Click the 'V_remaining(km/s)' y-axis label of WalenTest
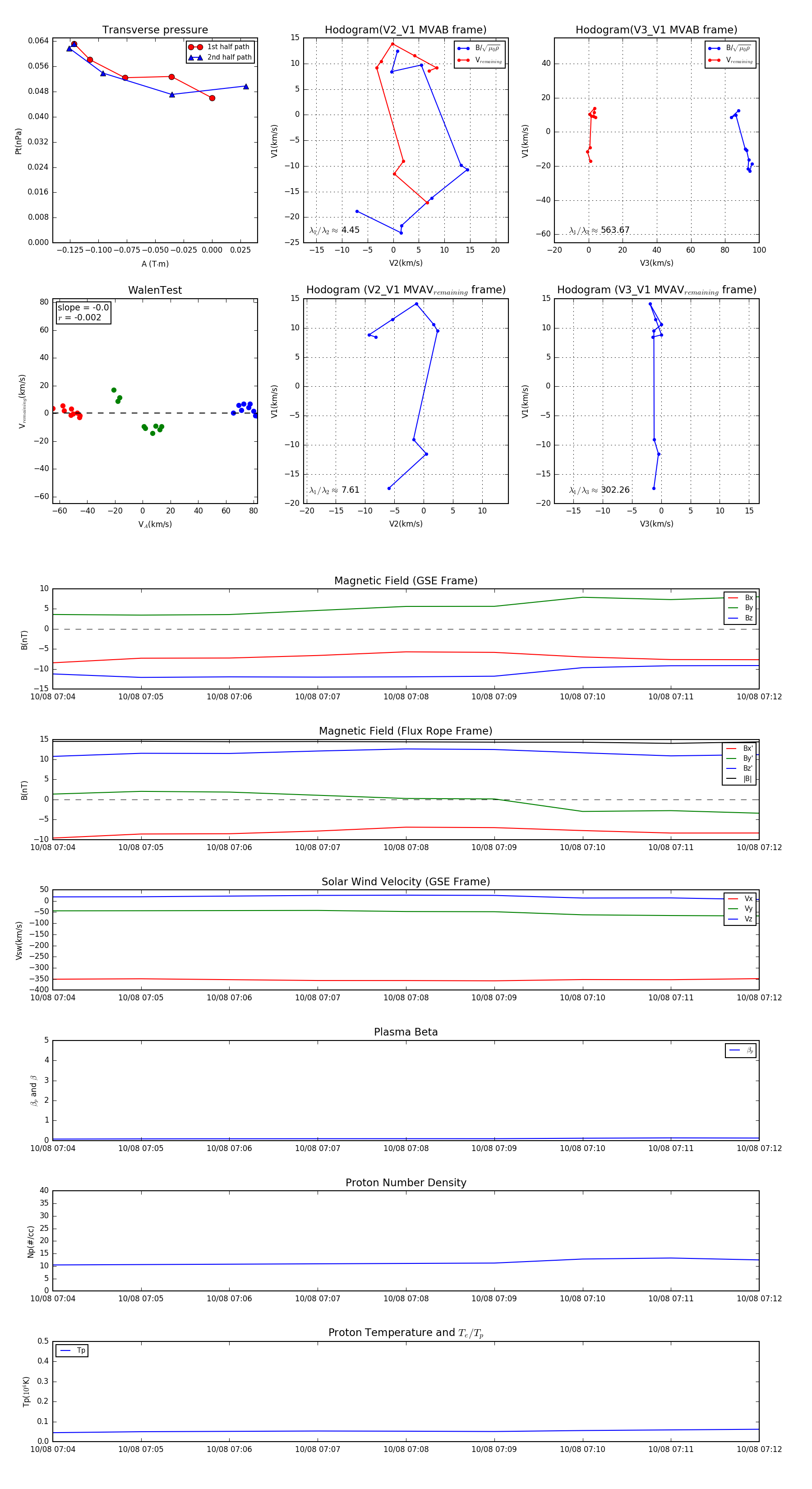The image size is (812, 1489). 22,401
